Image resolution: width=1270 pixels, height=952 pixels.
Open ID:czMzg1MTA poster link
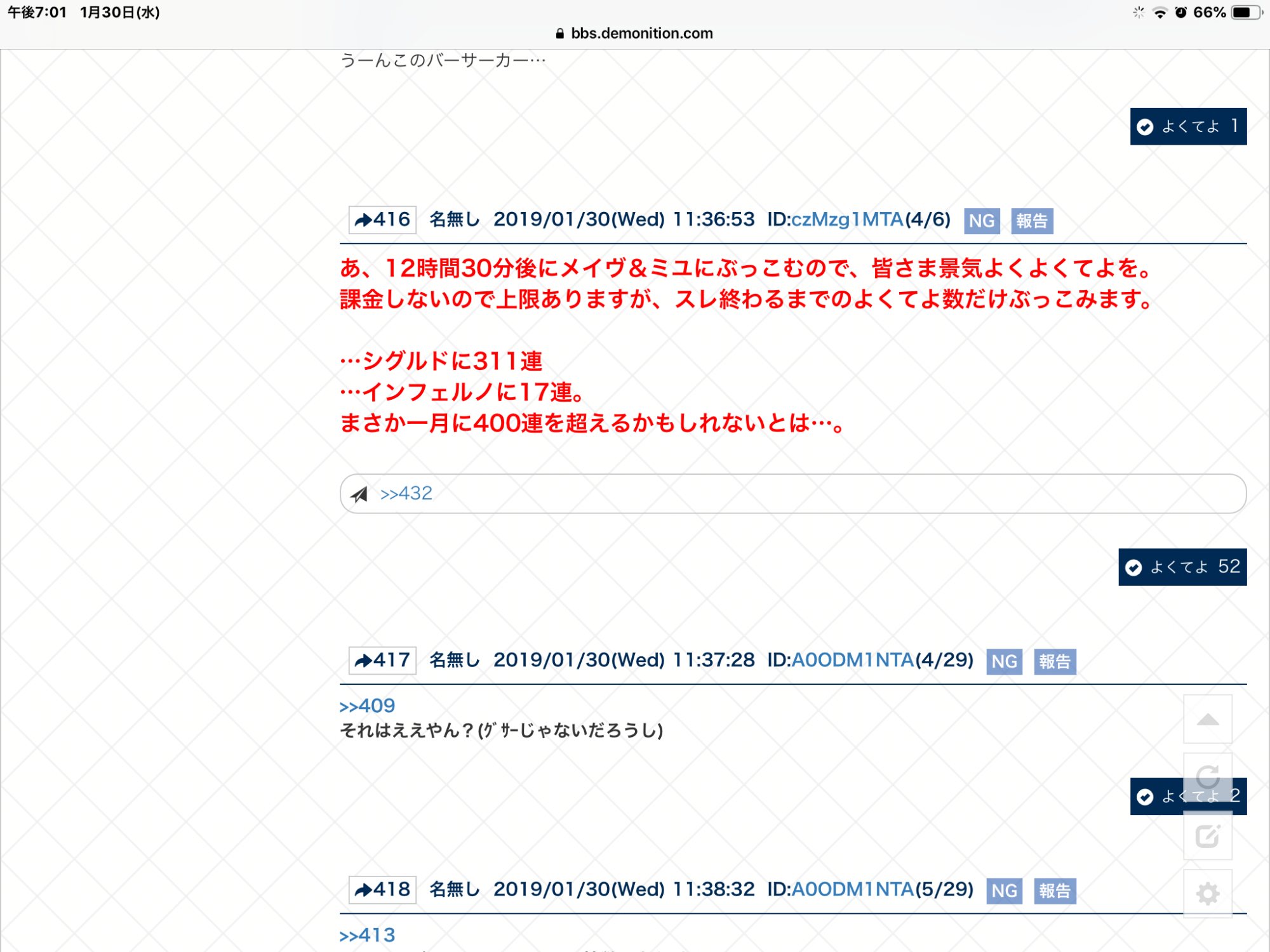[847, 220]
